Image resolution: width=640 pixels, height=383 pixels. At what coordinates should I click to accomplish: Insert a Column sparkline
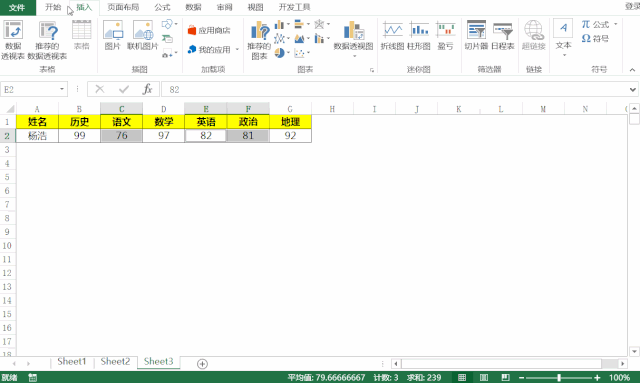(419, 35)
